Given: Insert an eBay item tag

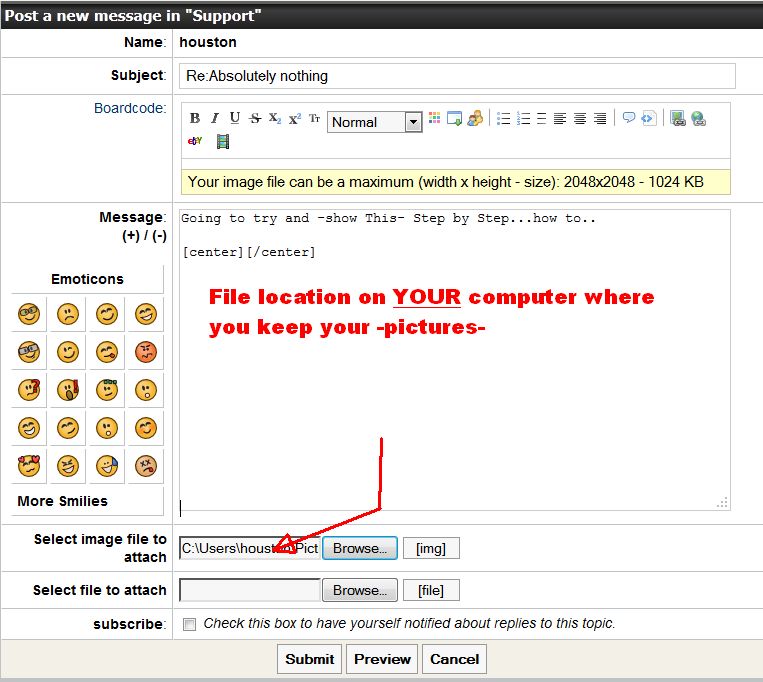Looking at the screenshot, I should click(x=195, y=141).
